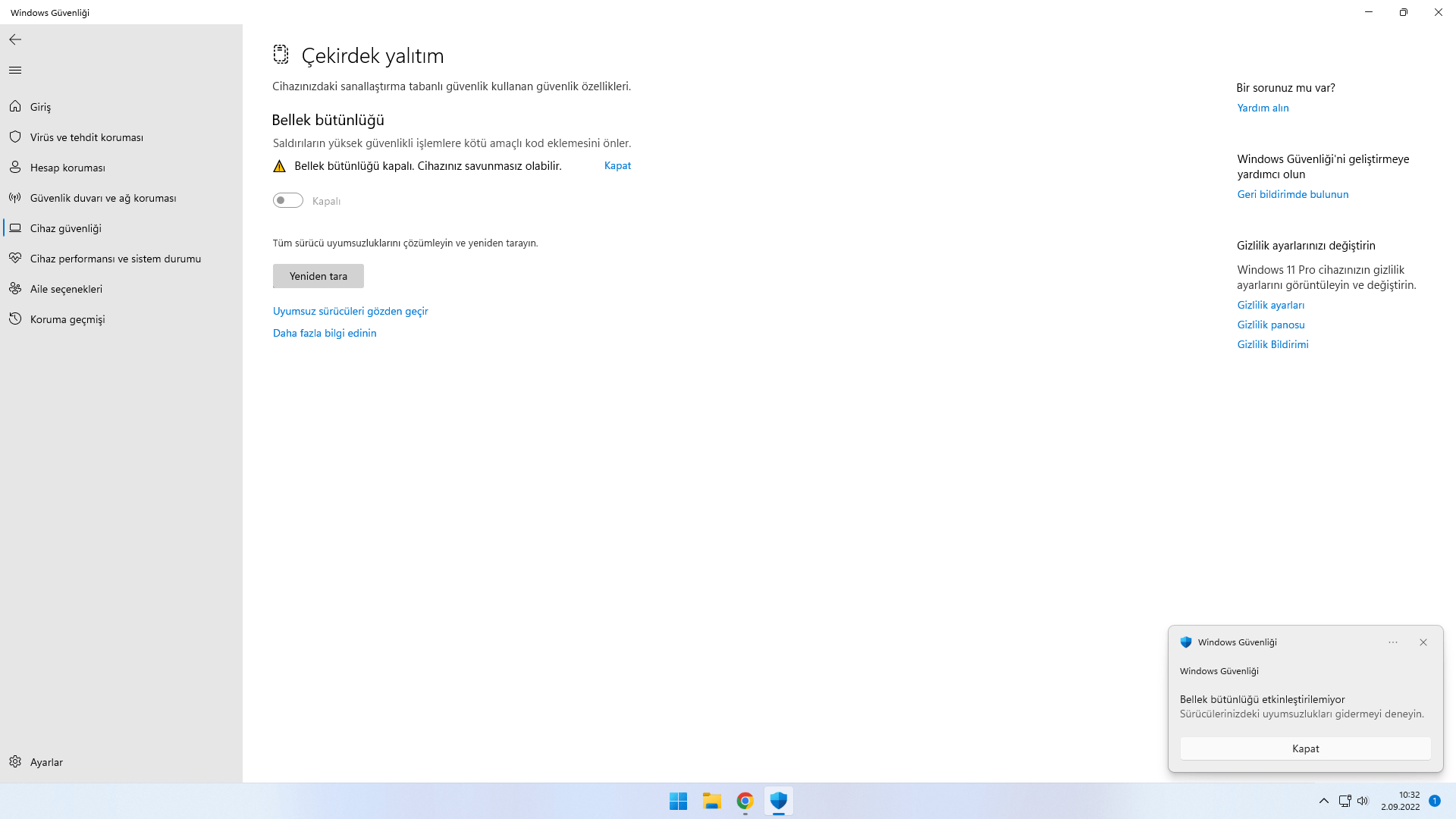Click the Aile seçenekleri family icon
Image resolution: width=1456 pixels, height=819 pixels.
coord(15,289)
